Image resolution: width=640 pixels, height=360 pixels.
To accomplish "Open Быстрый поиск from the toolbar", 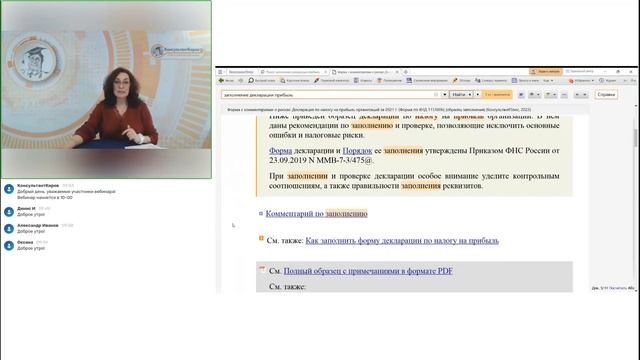I will pos(262,81).
